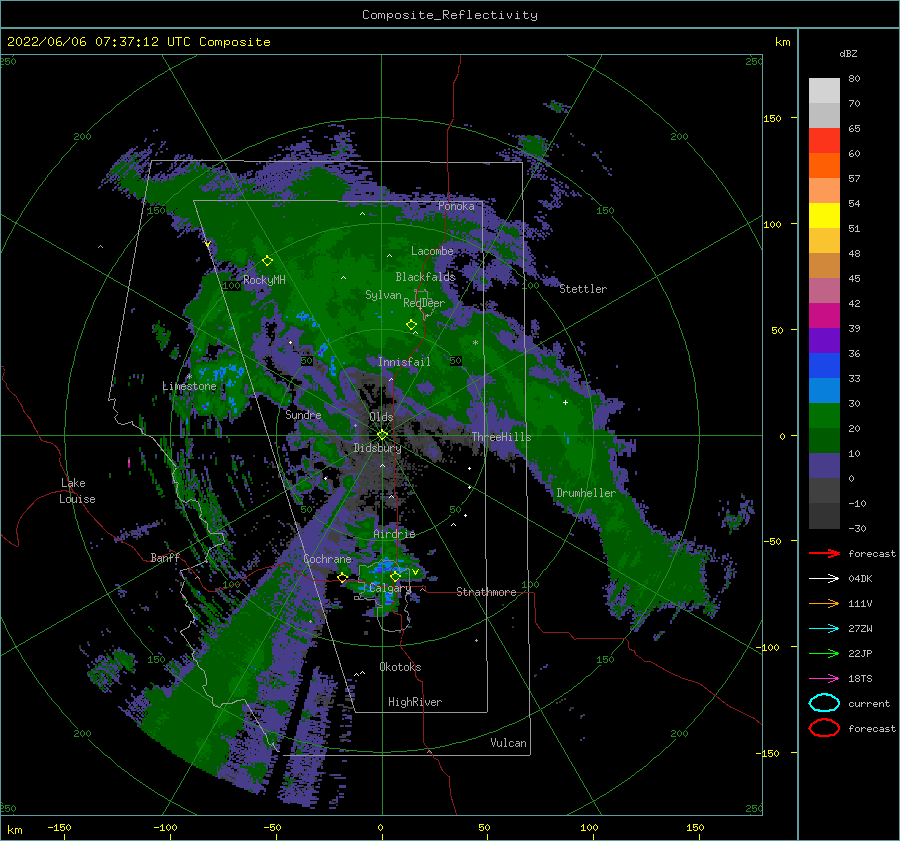Click the Composite_Reflectivity title
The image size is (900, 841).
point(450,15)
